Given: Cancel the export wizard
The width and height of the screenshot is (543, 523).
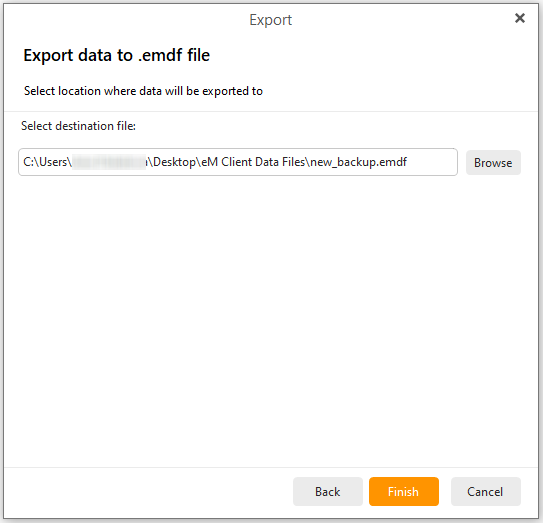Looking at the screenshot, I should (x=486, y=491).
